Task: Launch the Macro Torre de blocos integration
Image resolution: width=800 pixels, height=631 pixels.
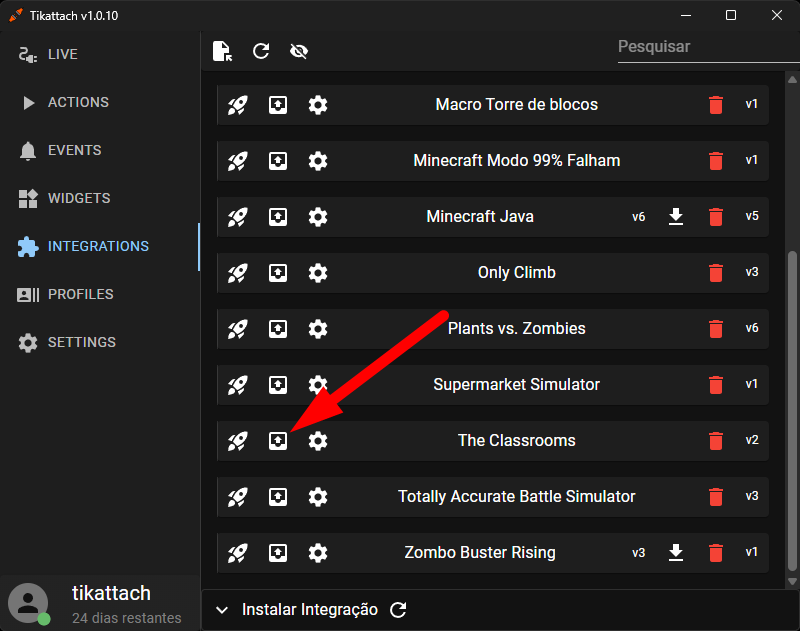Action: 237,105
